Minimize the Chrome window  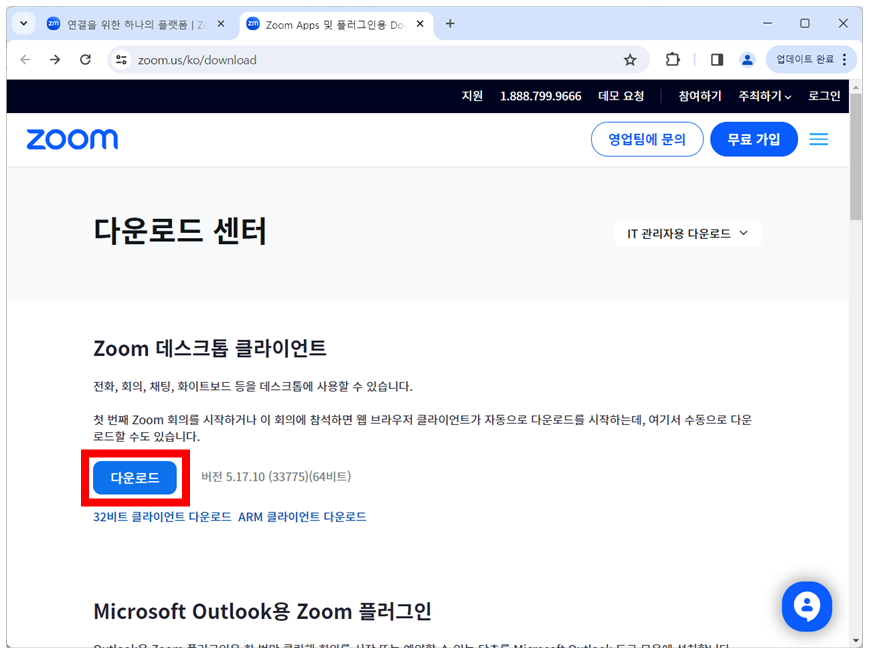[x=767, y=23]
